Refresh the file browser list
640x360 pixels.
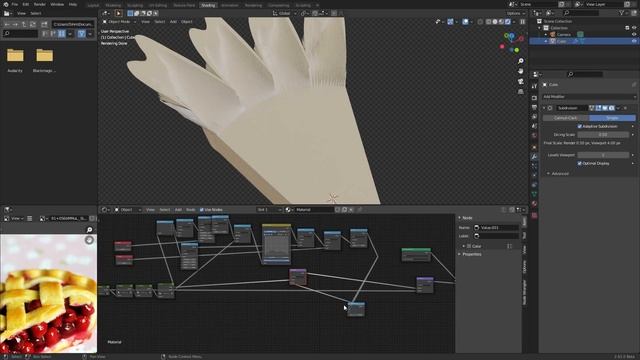pyautogui.click(x=33, y=24)
